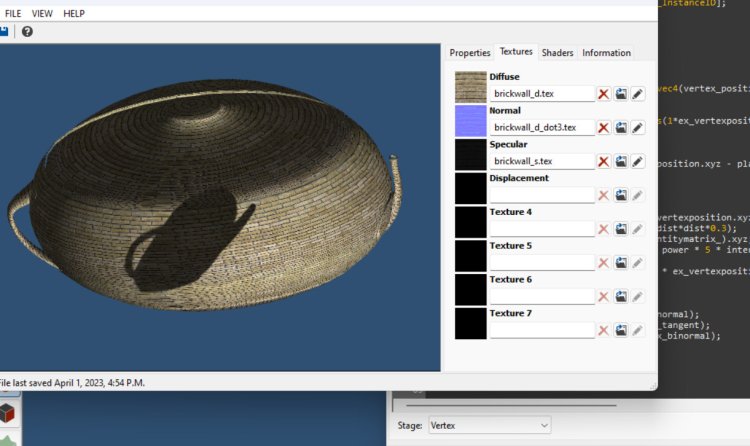This screenshot has width=750, height=446.
Task: Click the save icon in the toolbar
Action: [x=4, y=32]
